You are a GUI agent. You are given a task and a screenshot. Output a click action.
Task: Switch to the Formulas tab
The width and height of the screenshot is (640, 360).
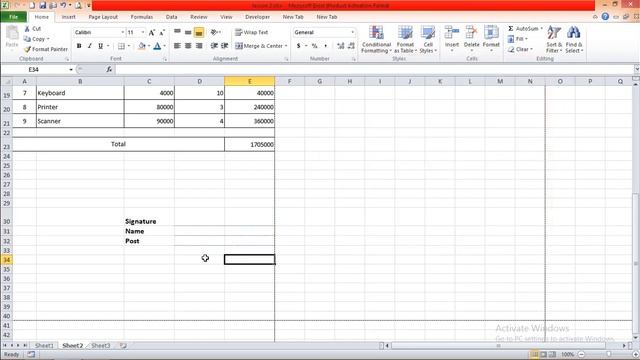pos(142,17)
